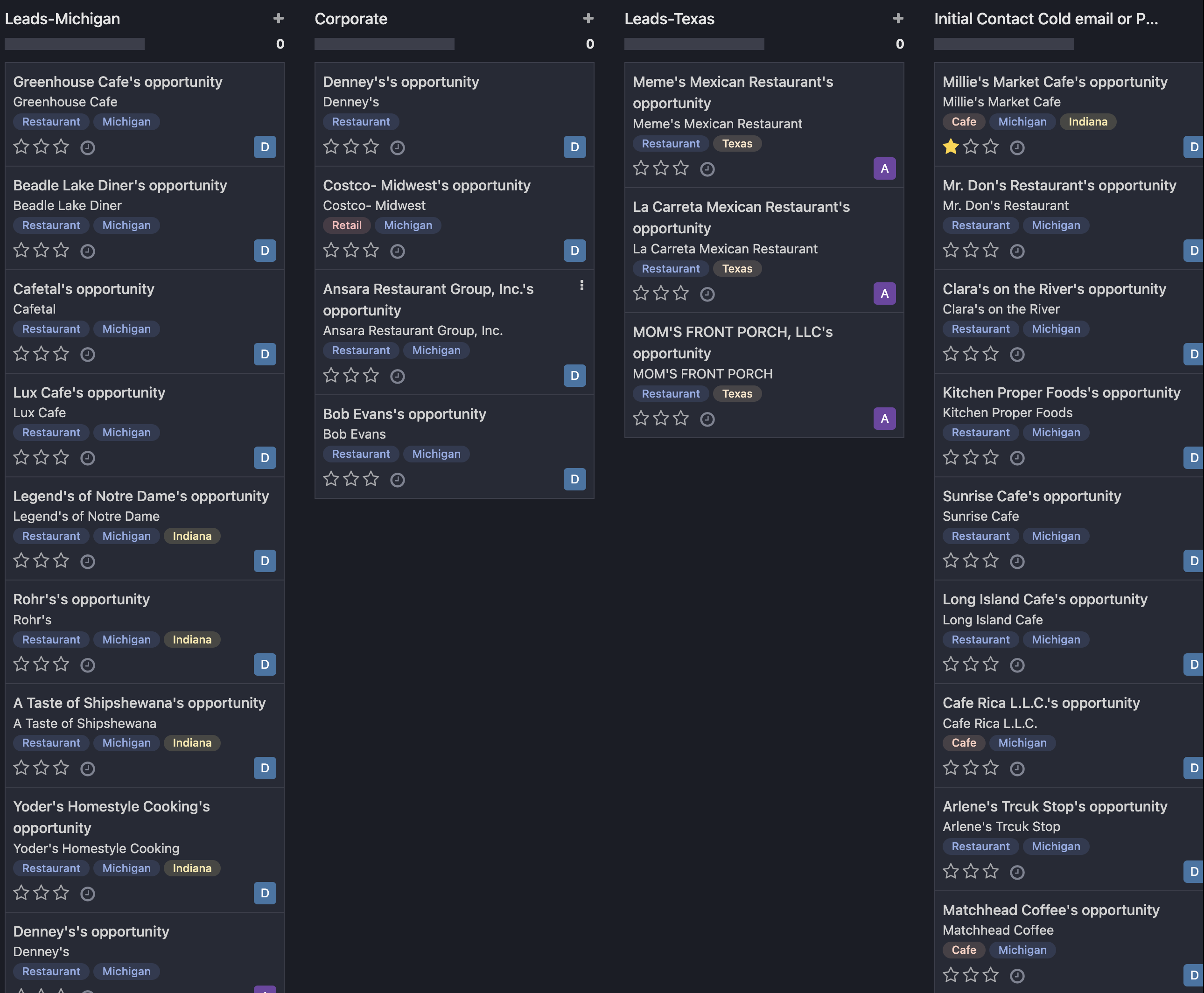Image resolution: width=1204 pixels, height=993 pixels.
Task: Click the plus icon in Corporate column
Action: (x=588, y=19)
